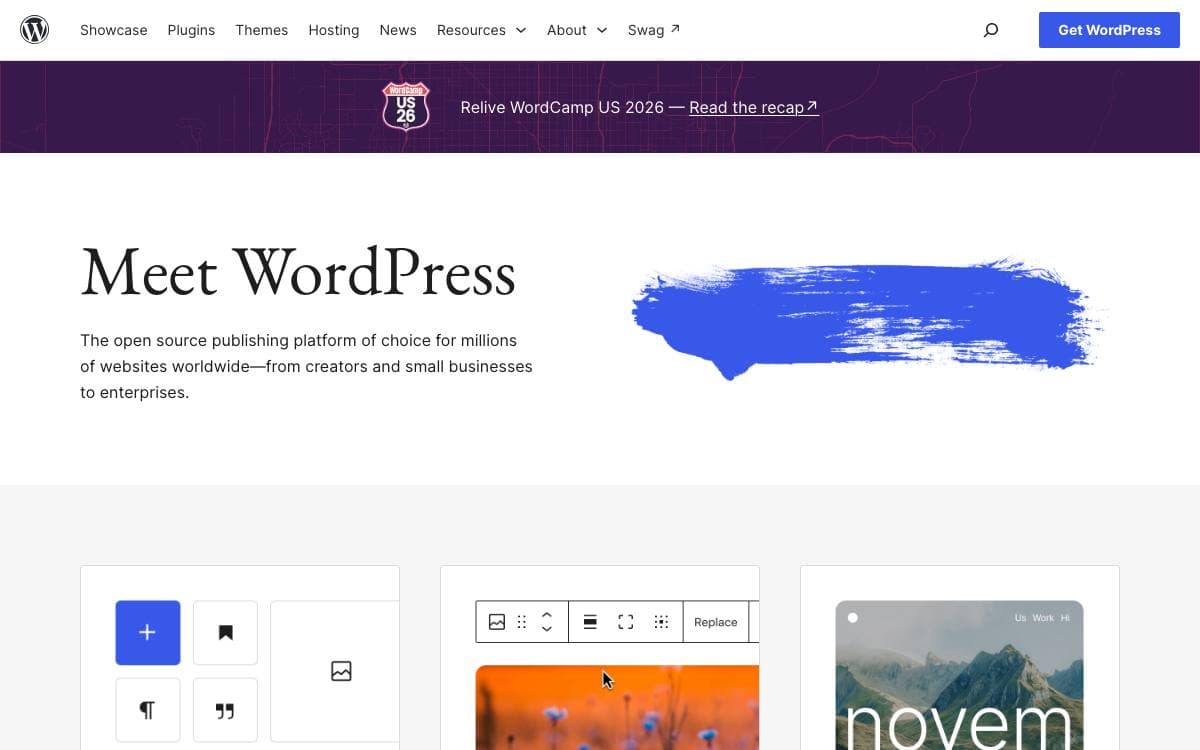1200x750 pixels.
Task: Click the open source publishing platform paragraph
Action: click(306, 366)
